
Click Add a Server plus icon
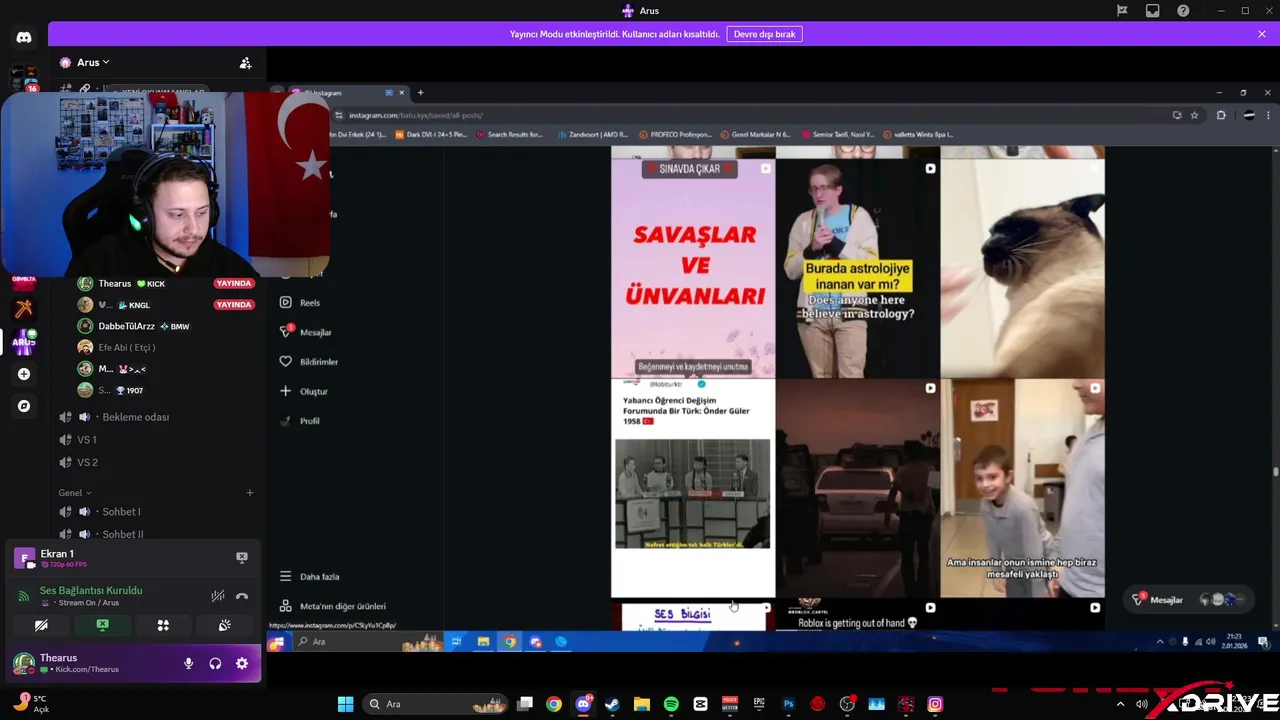click(x=24, y=374)
